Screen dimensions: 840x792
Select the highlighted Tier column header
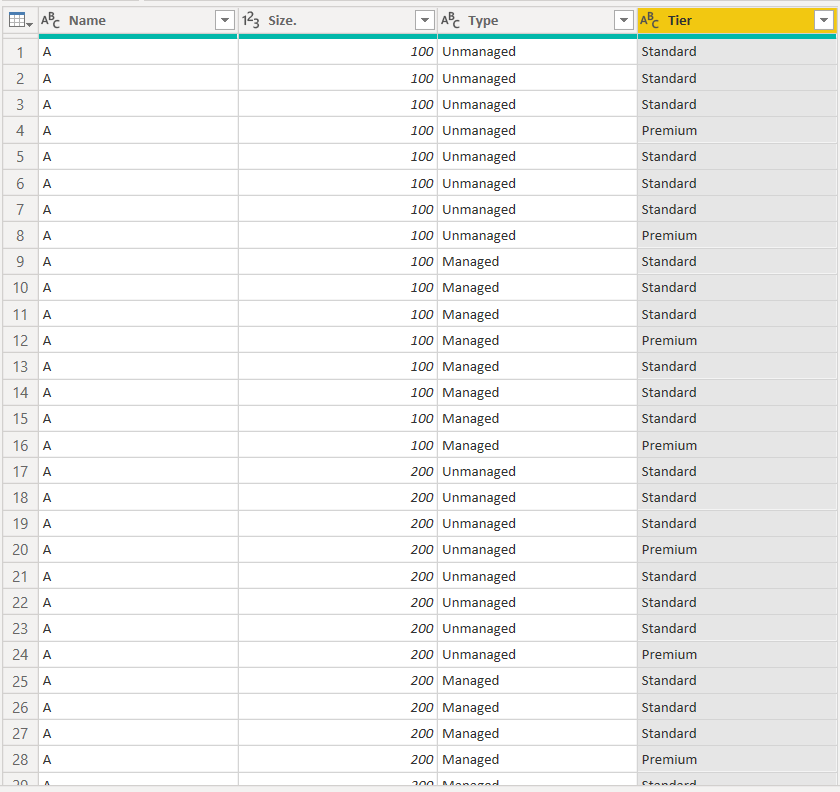[737, 20]
